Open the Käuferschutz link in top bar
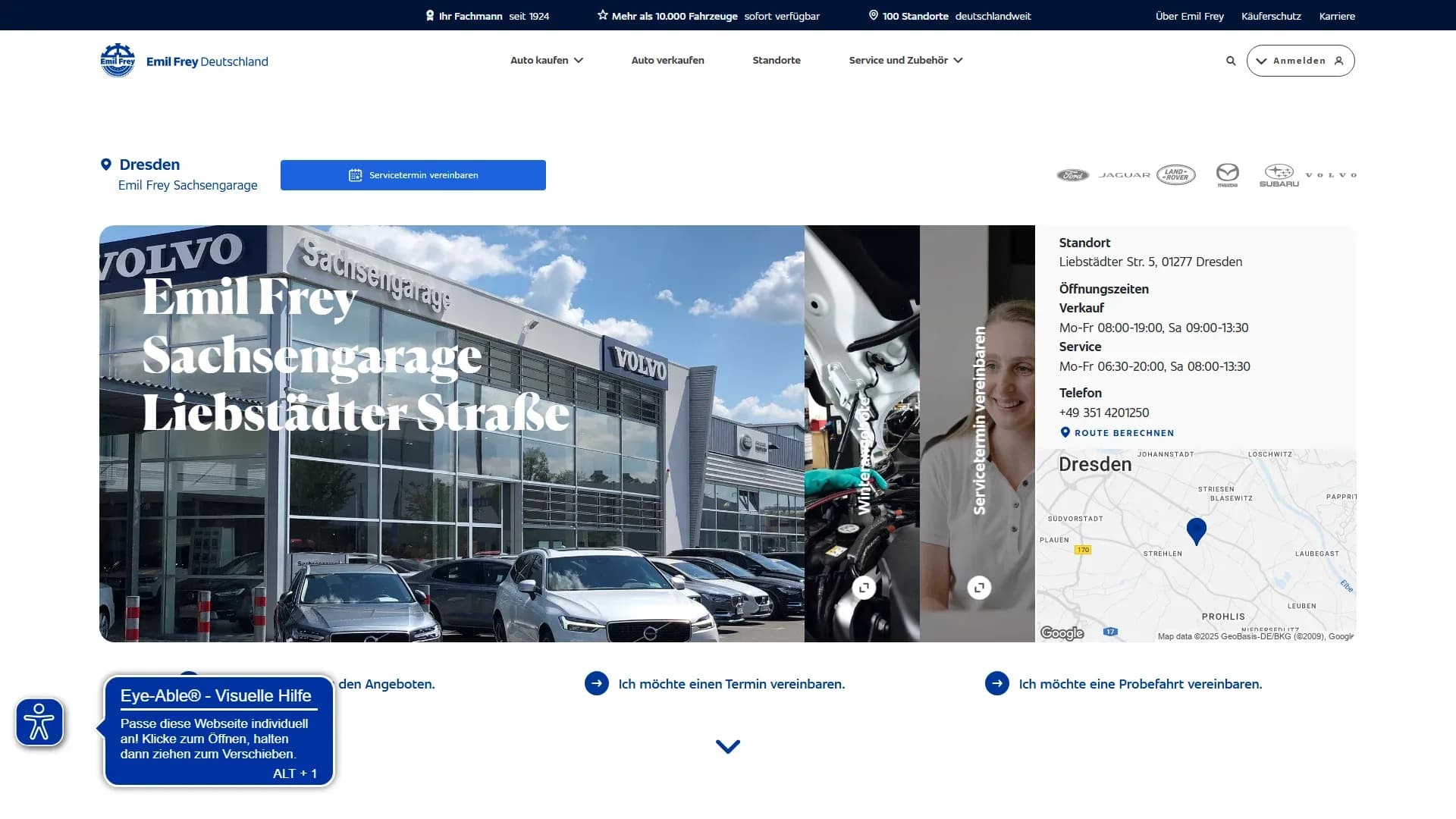The height and width of the screenshot is (819, 1456). coord(1270,16)
